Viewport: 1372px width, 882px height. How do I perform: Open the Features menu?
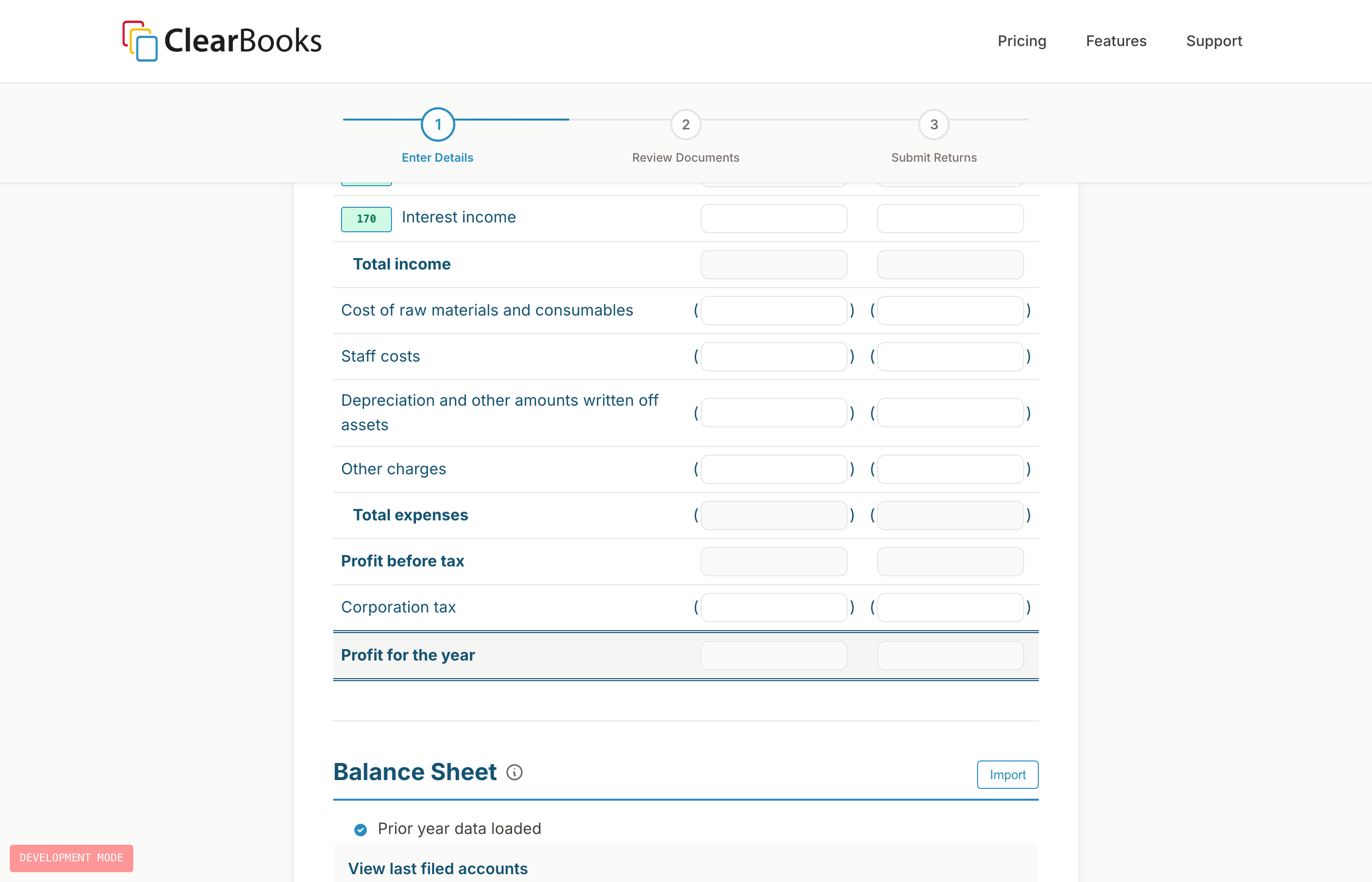click(x=1115, y=41)
